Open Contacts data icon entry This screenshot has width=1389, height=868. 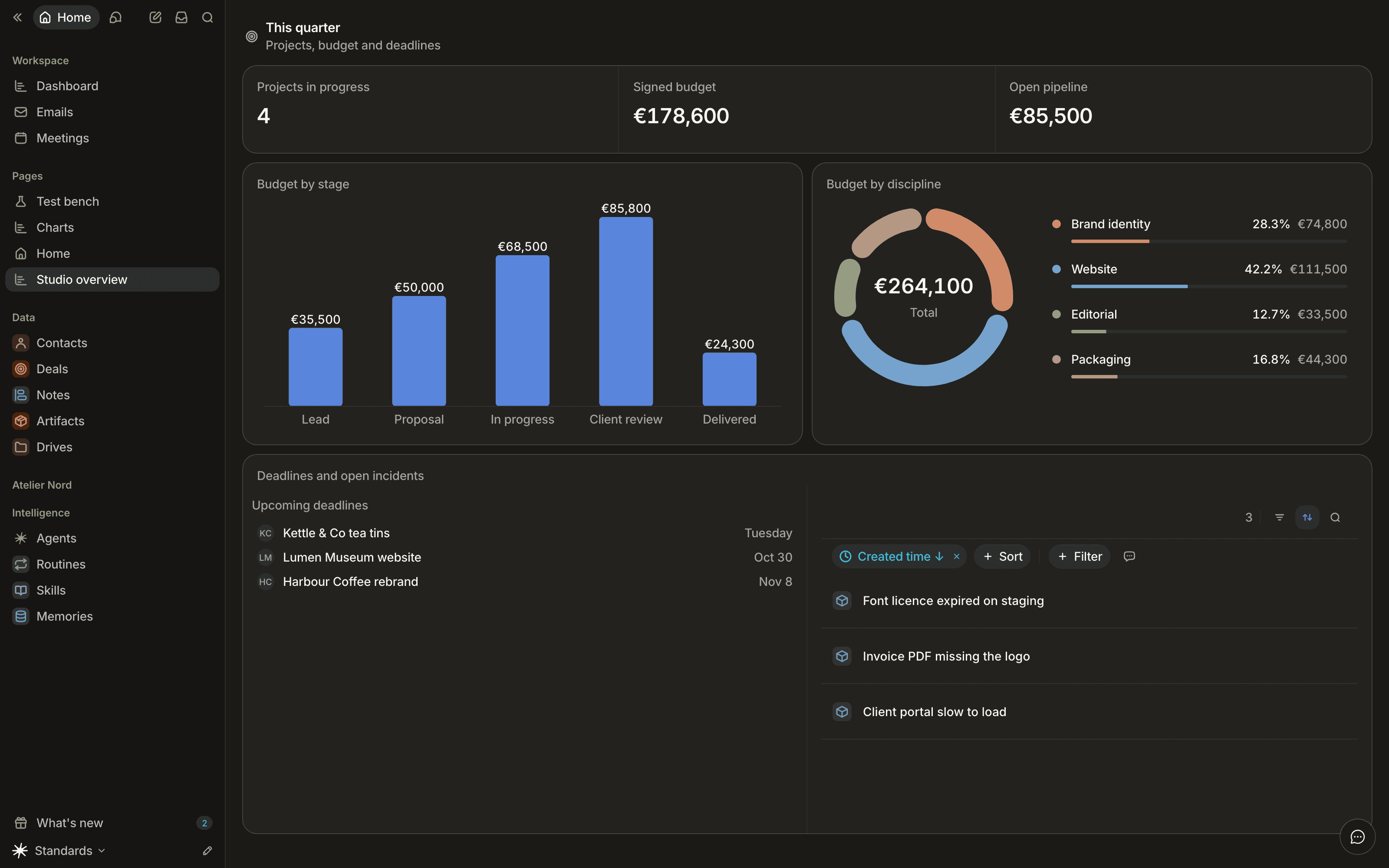tap(112, 343)
